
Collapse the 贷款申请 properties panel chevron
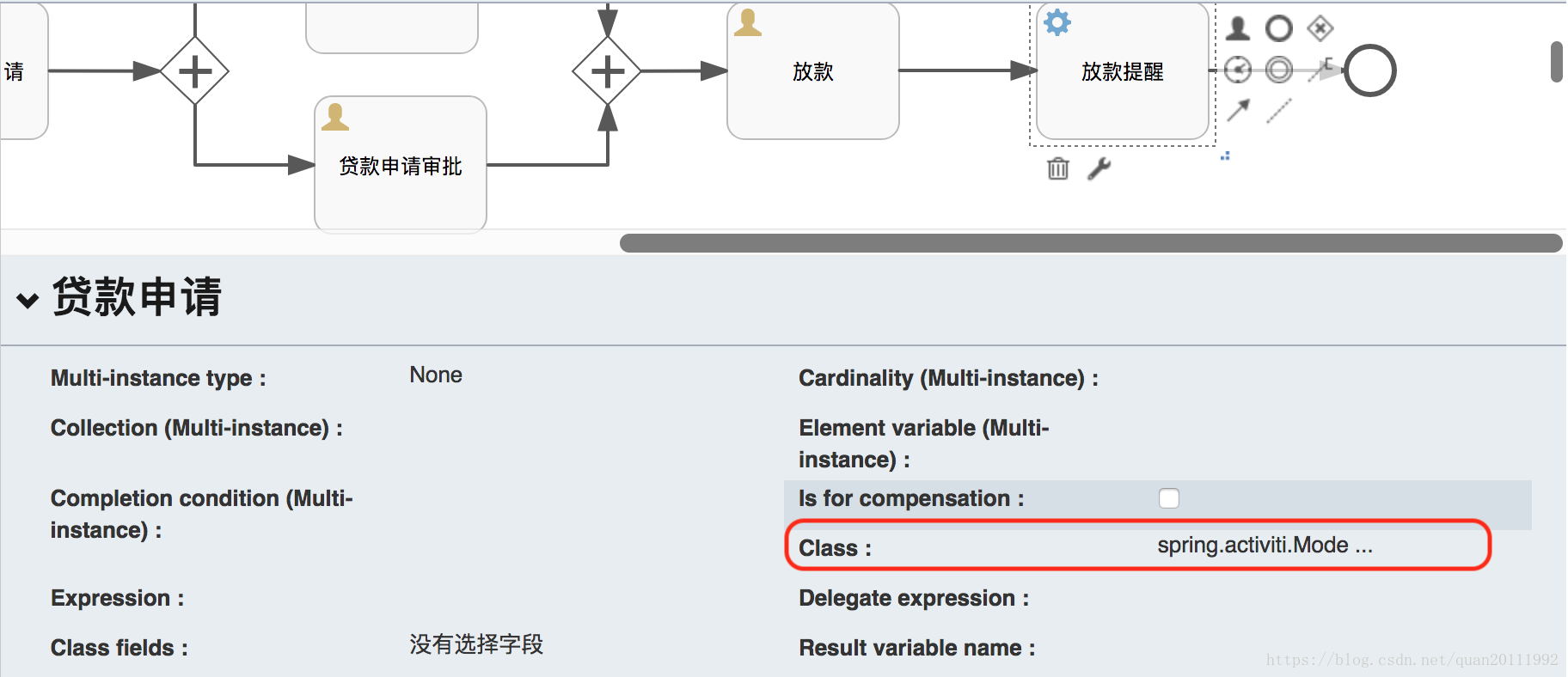click(x=28, y=300)
